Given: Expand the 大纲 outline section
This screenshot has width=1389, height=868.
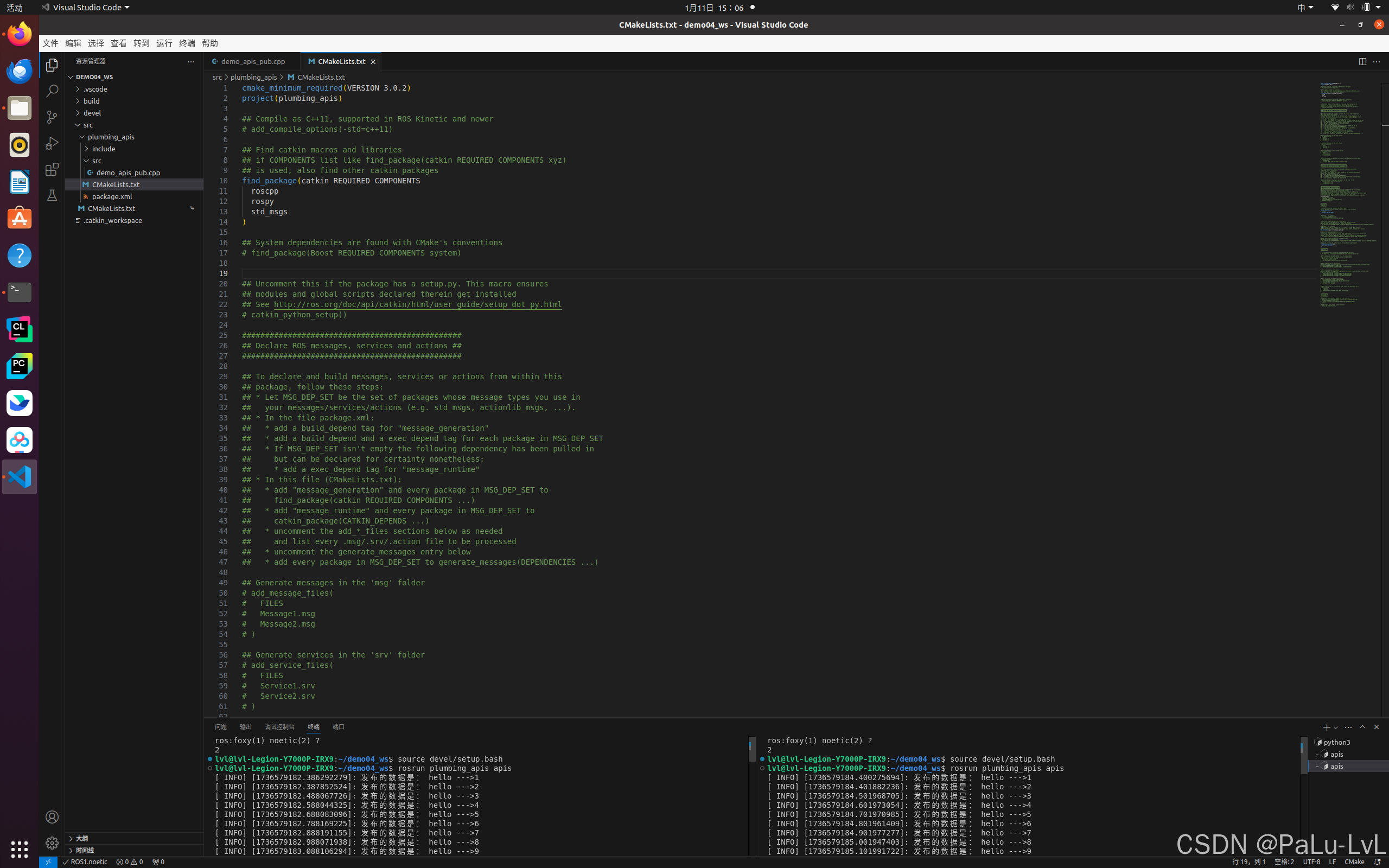Looking at the screenshot, I should [82, 838].
